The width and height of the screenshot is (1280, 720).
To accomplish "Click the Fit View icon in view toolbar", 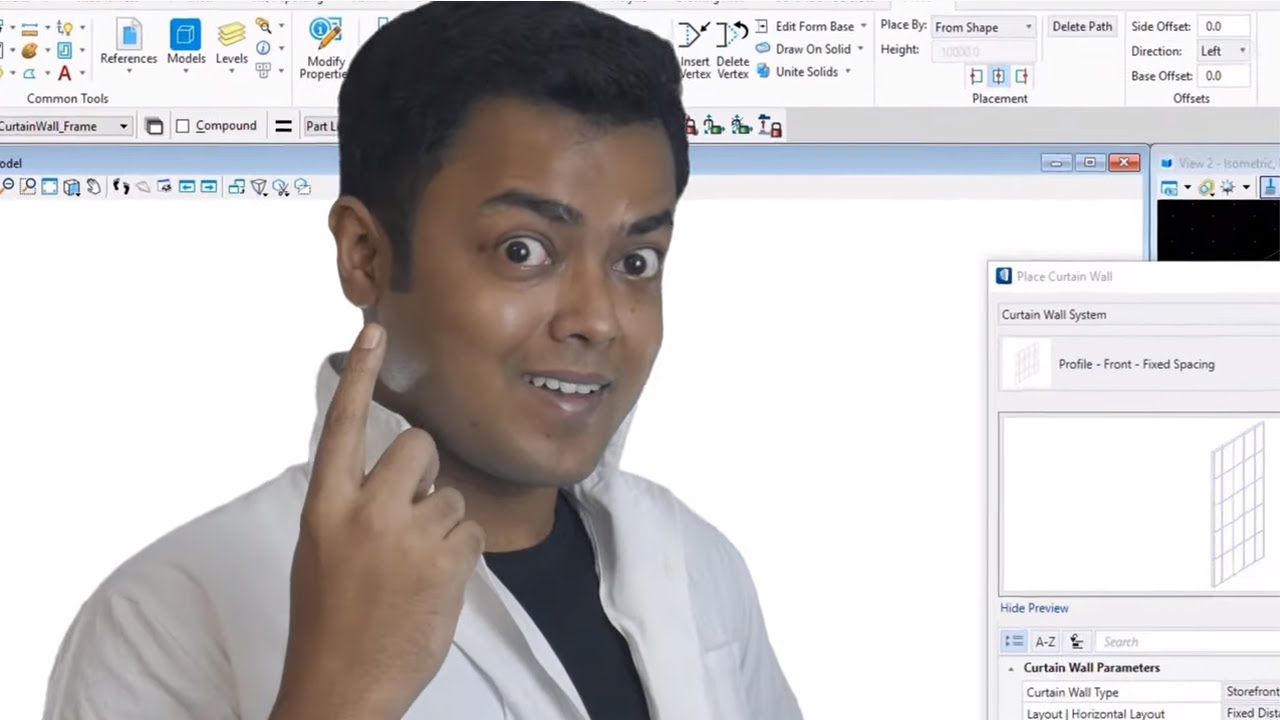I will 49,187.
